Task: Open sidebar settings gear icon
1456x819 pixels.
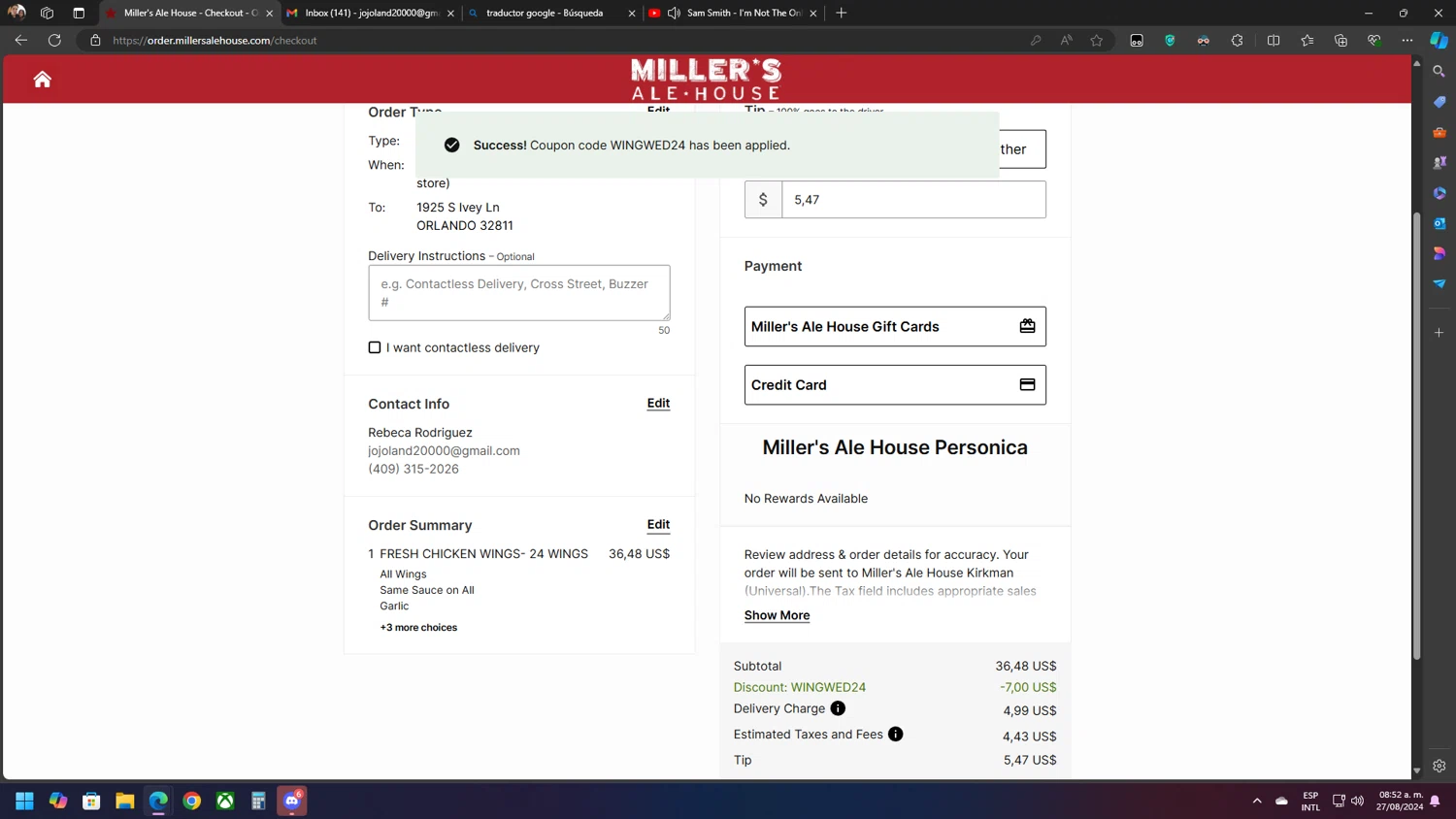Action: (1439, 766)
